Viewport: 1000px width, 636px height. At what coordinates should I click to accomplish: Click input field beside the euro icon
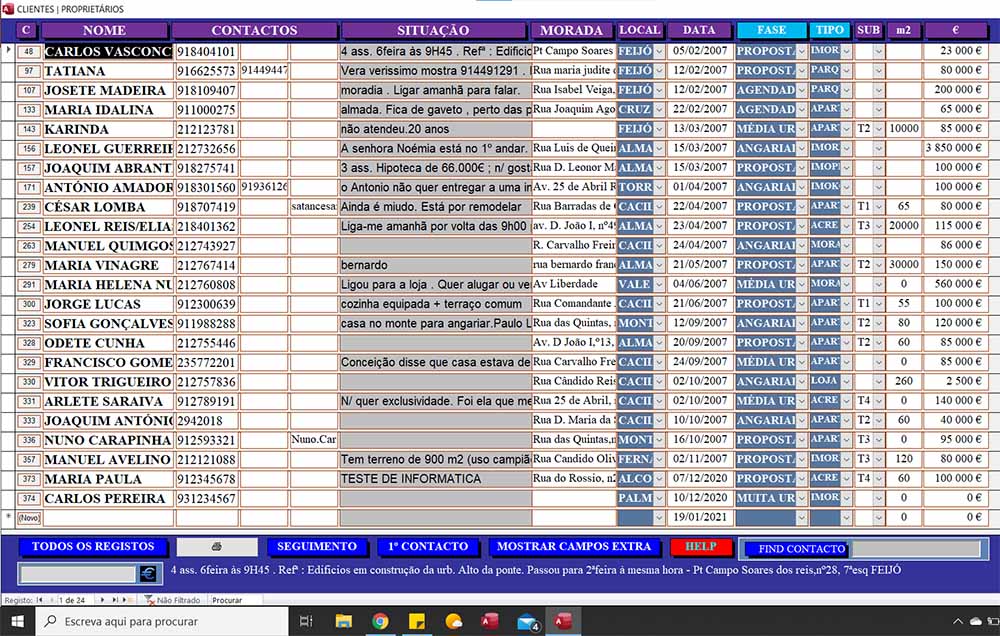(79, 574)
